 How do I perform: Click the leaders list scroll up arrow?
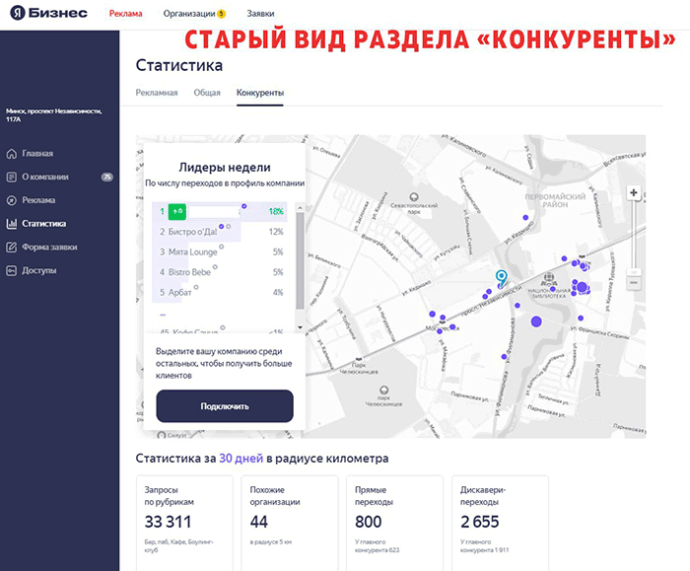point(300,207)
